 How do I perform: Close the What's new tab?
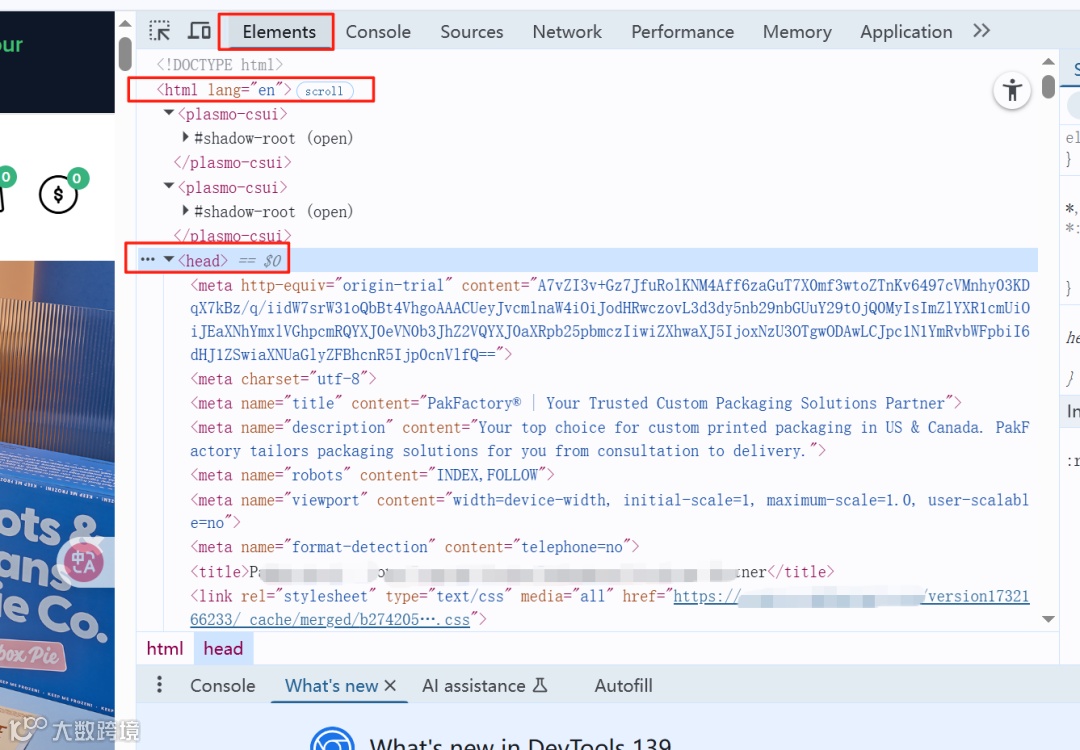(x=390, y=685)
